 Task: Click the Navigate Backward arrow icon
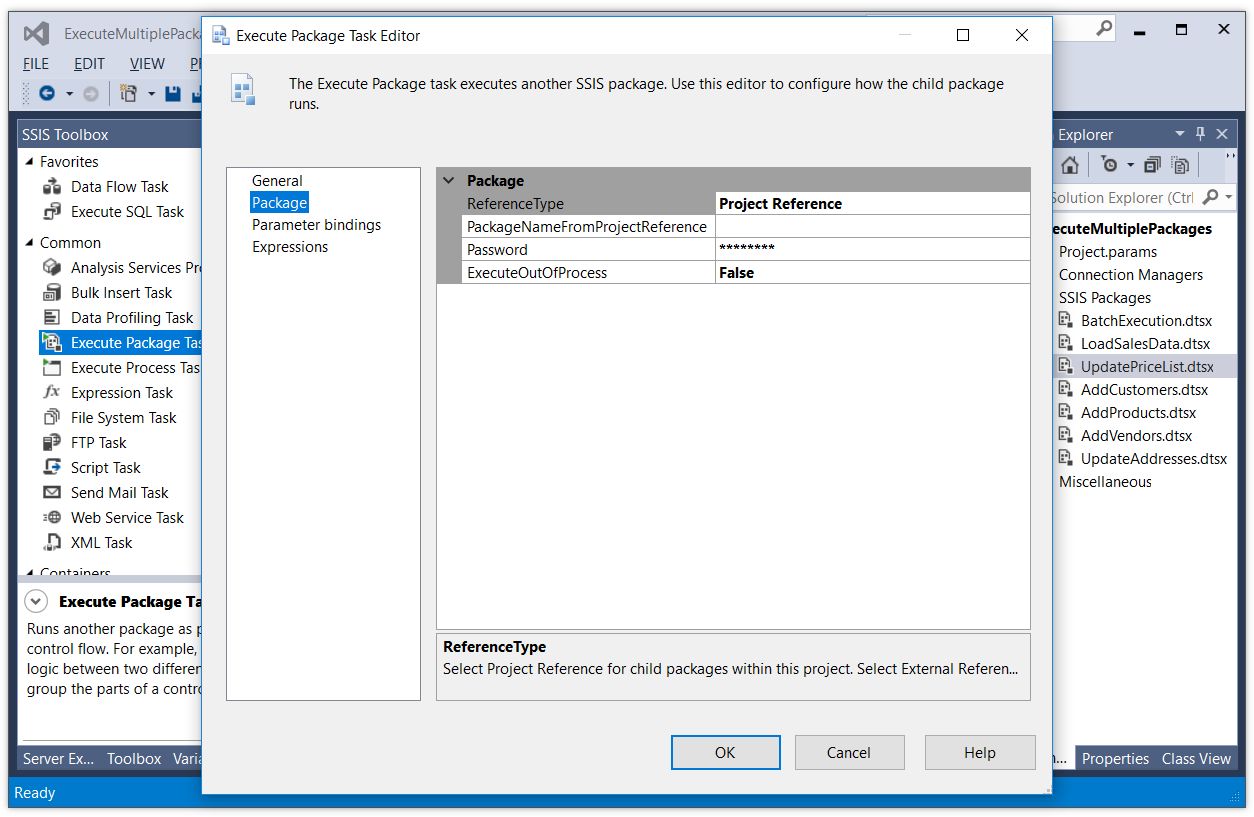[x=46, y=93]
